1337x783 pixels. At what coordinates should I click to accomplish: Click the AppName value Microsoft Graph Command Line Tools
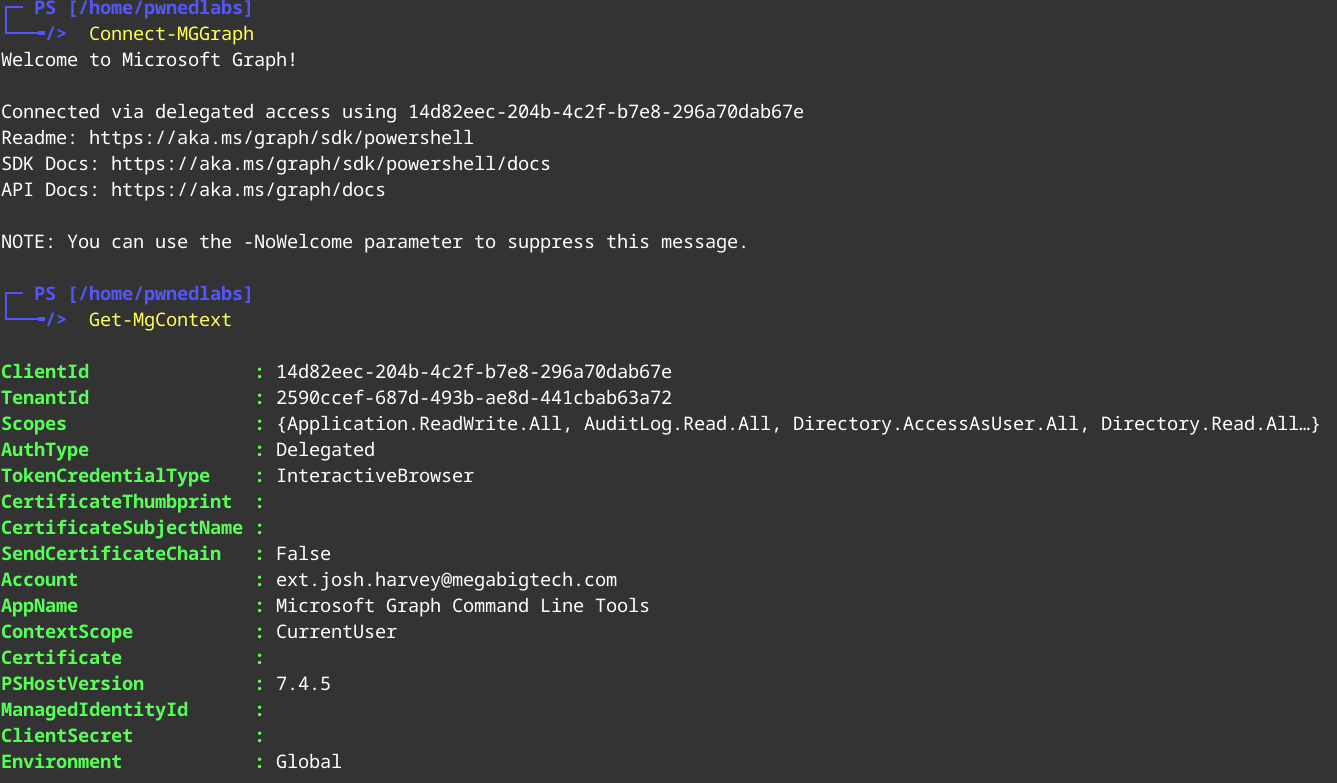[462, 606]
